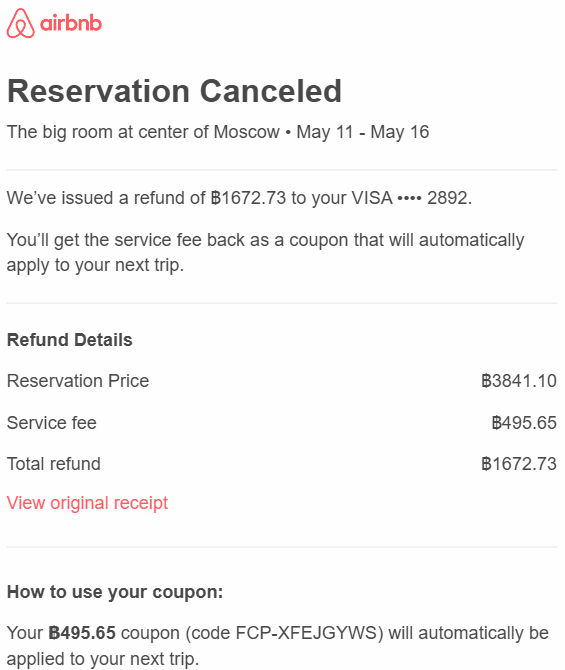Click the Reservation Price label
Screen dimensions: 565x670
point(78,381)
